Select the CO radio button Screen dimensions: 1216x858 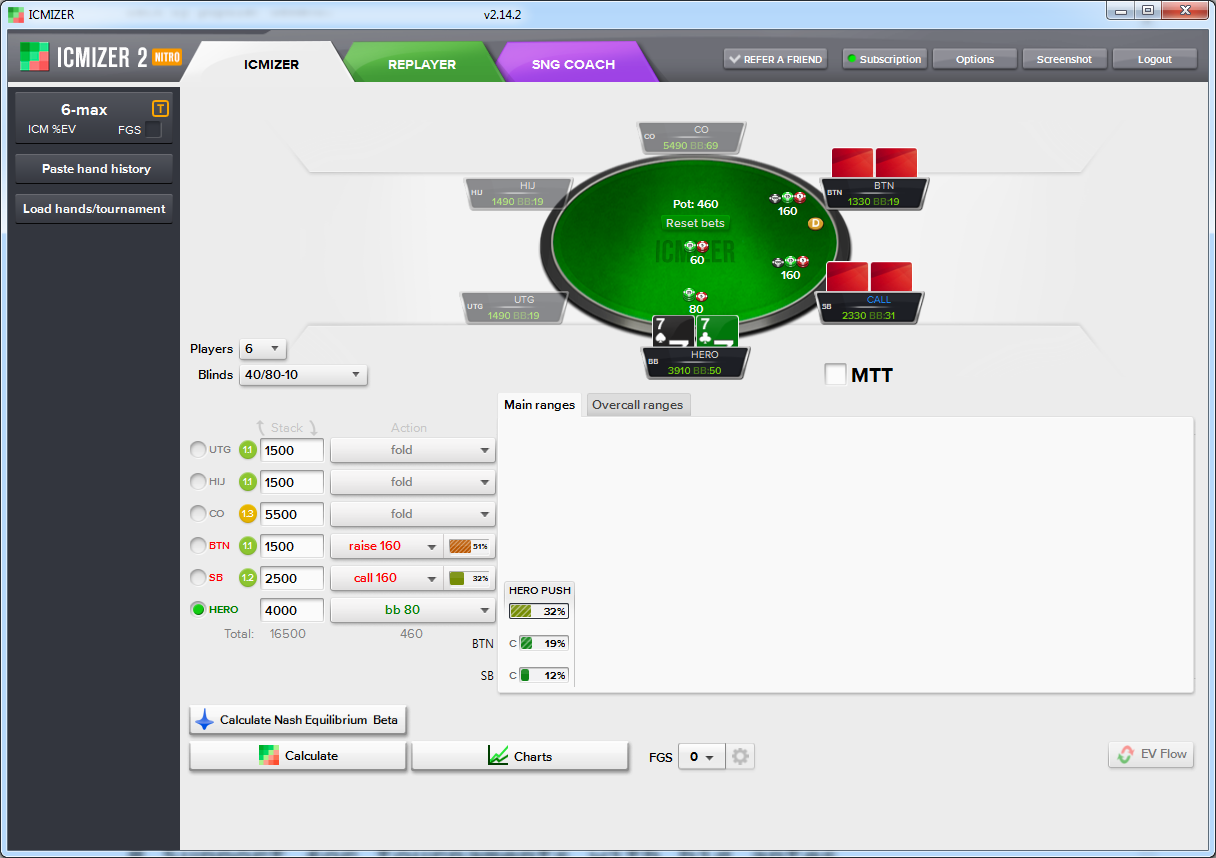coord(198,514)
